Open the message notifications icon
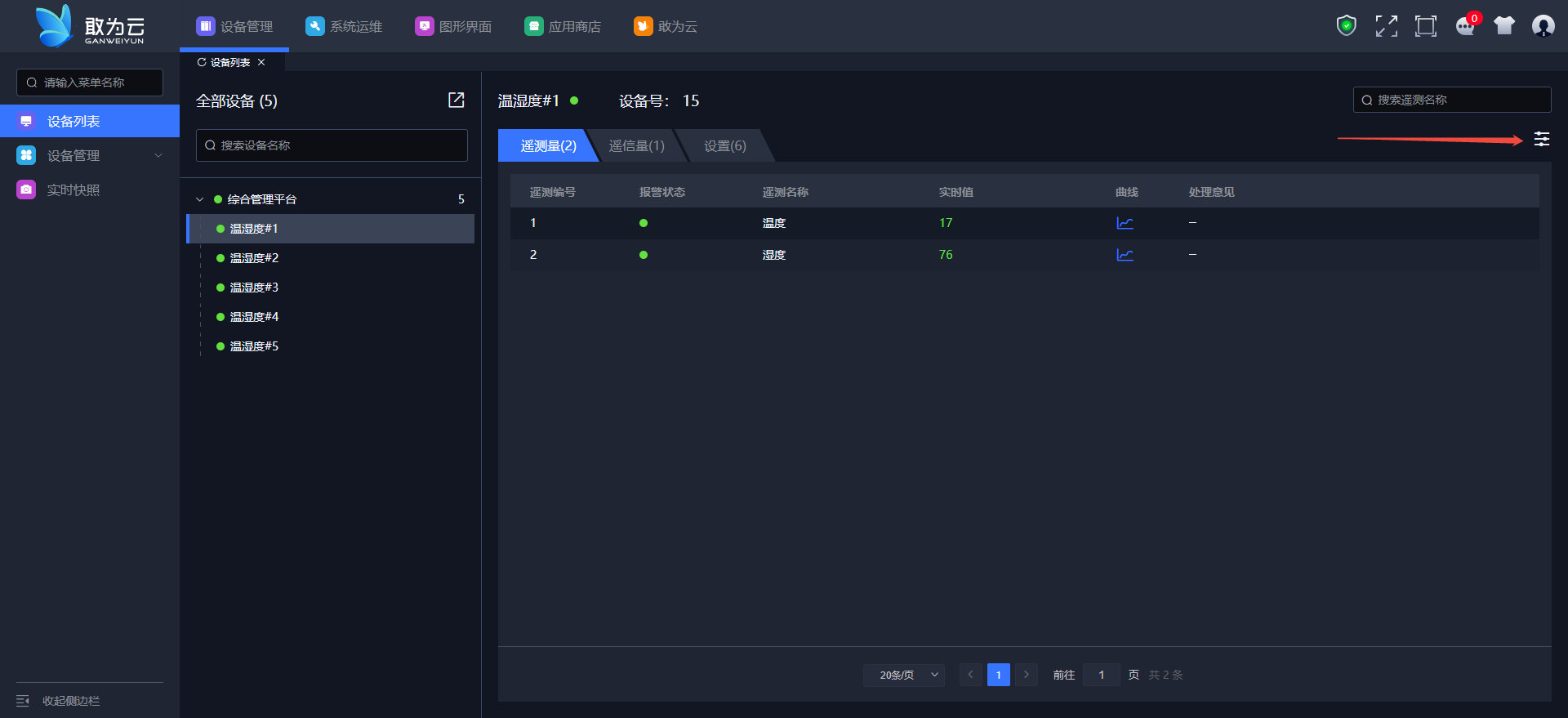This screenshot has width=1568, height=718. (x=1465, y=26)
